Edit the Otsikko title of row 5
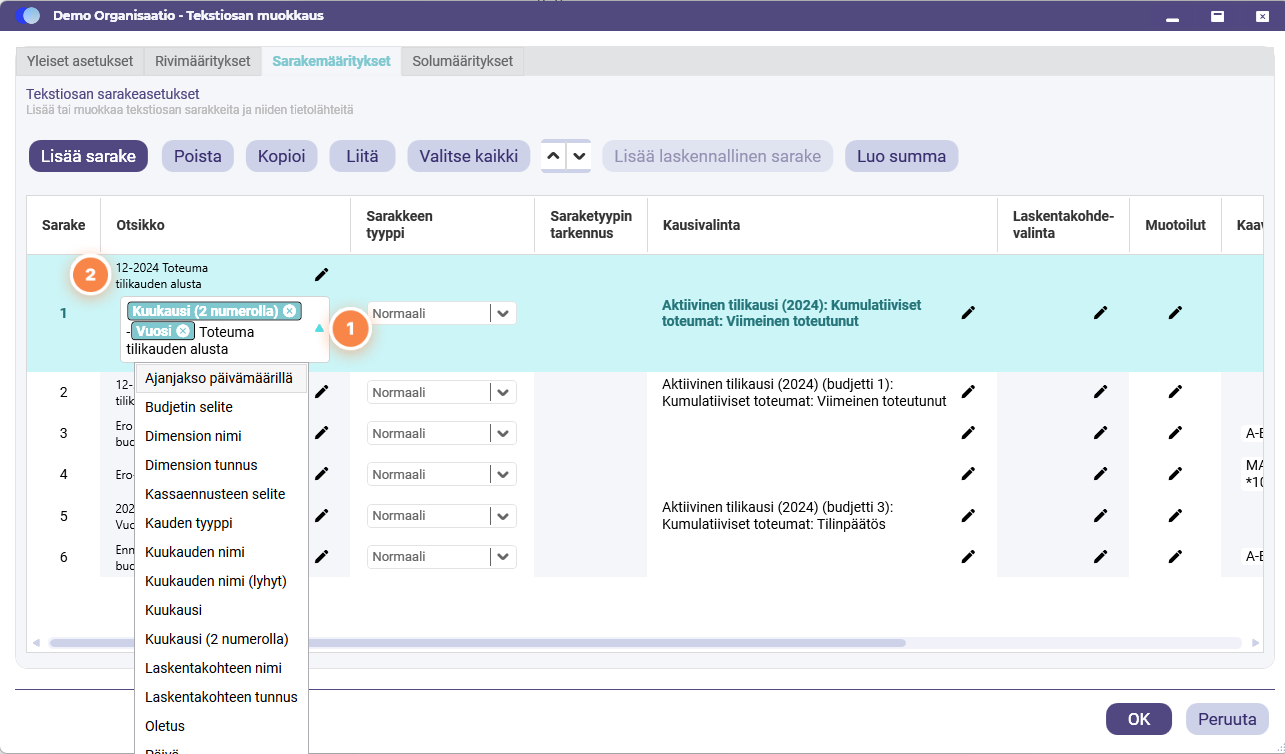This screenshot has height=754, width=1285. point(321,515)
